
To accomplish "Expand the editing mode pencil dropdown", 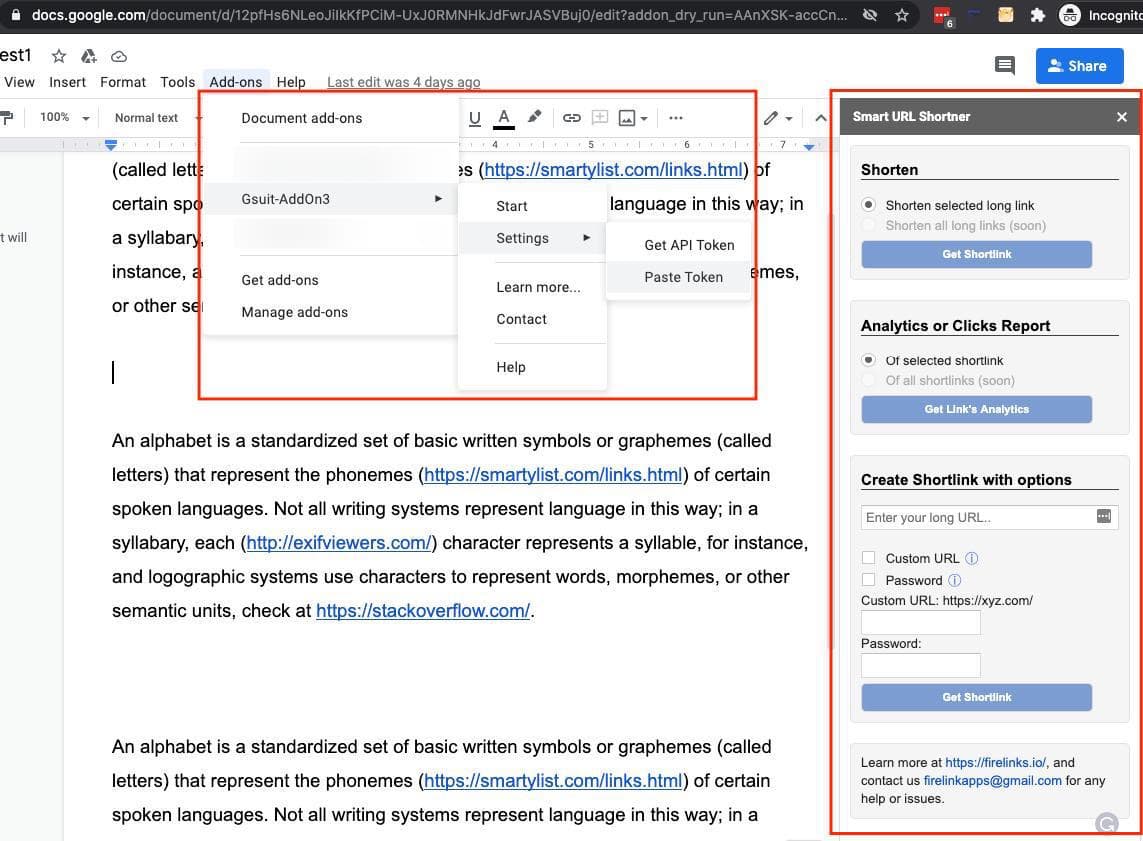I will point(777,118).
